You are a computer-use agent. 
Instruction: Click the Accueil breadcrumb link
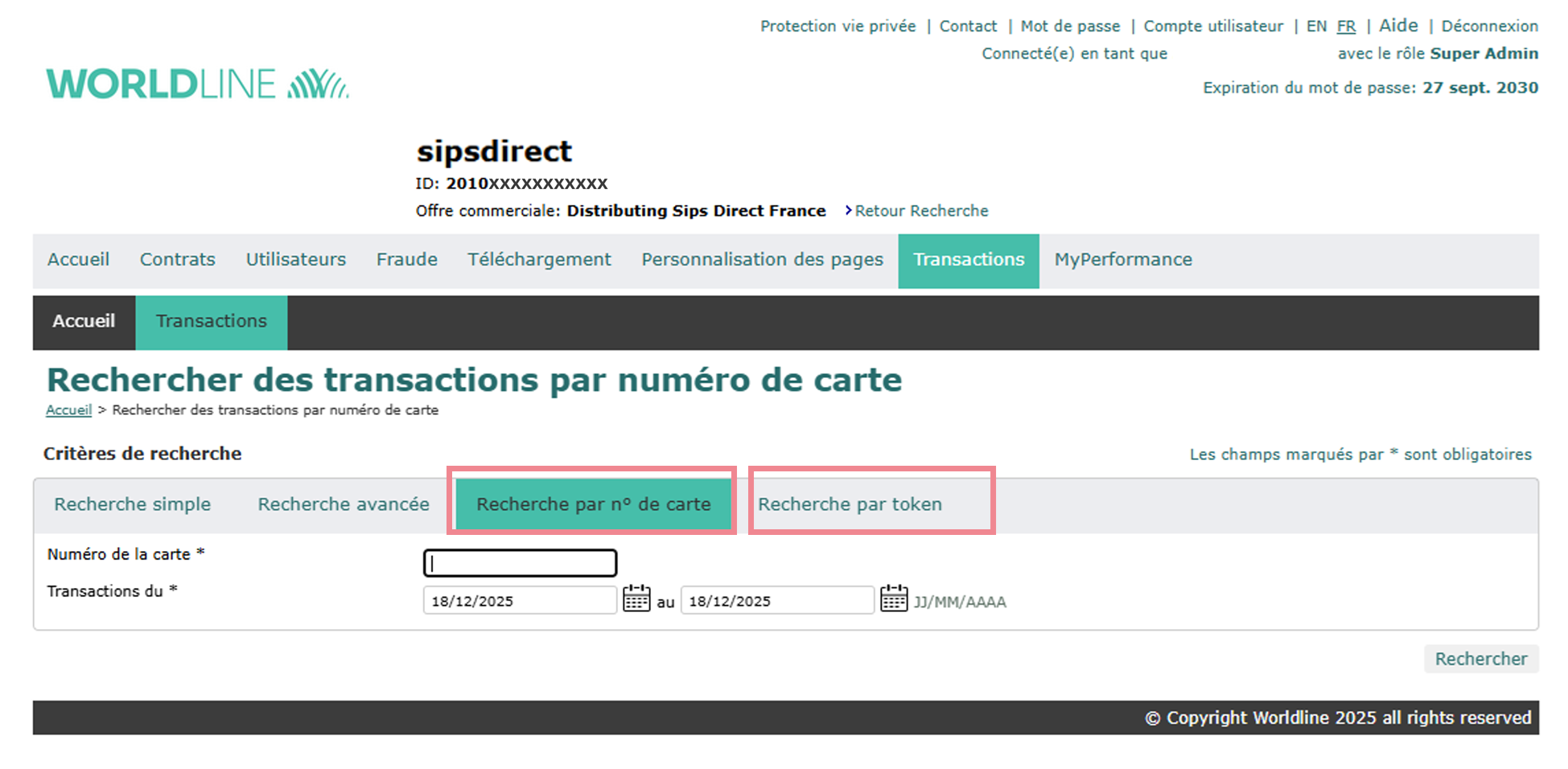point(68,410)
